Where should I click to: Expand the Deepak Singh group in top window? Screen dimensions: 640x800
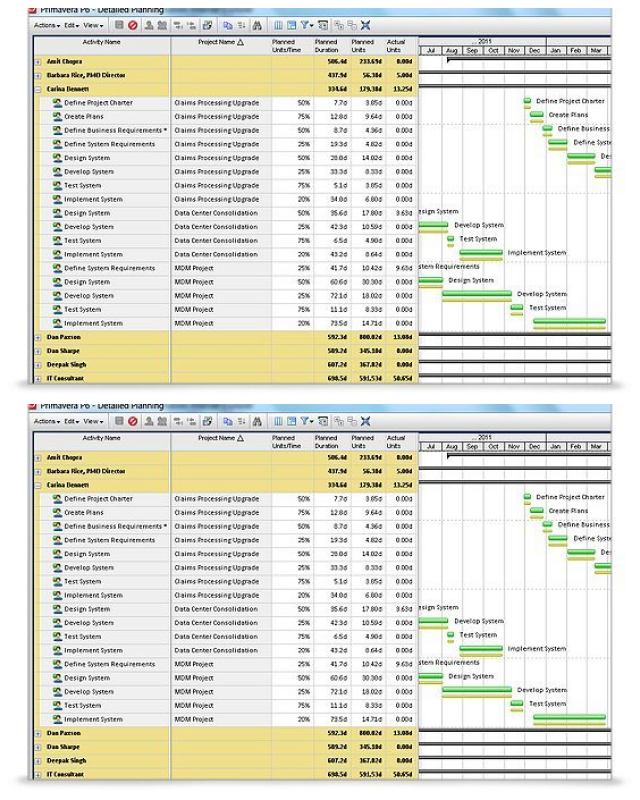pos(38,365)
